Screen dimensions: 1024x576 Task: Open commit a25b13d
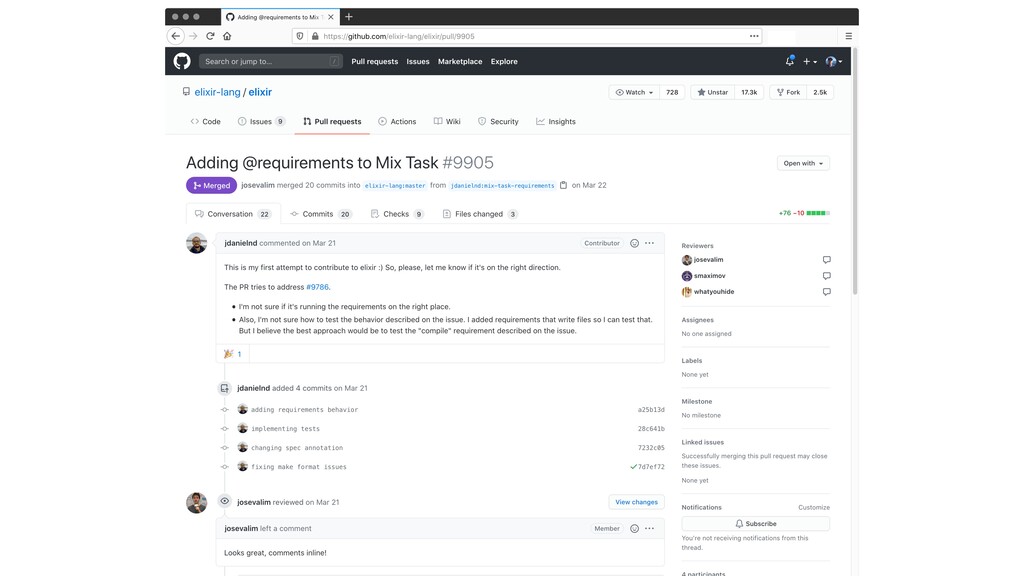(651, 409)
